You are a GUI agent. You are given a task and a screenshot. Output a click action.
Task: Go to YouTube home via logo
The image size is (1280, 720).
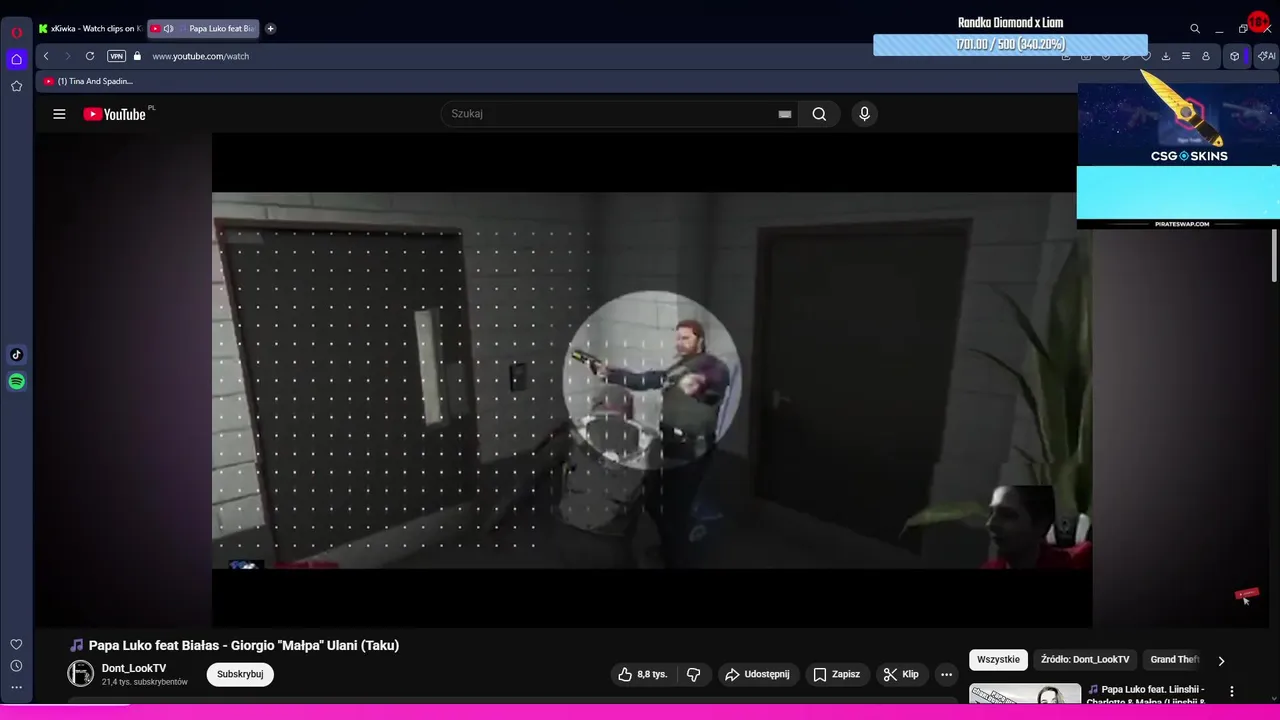[116, 114]
